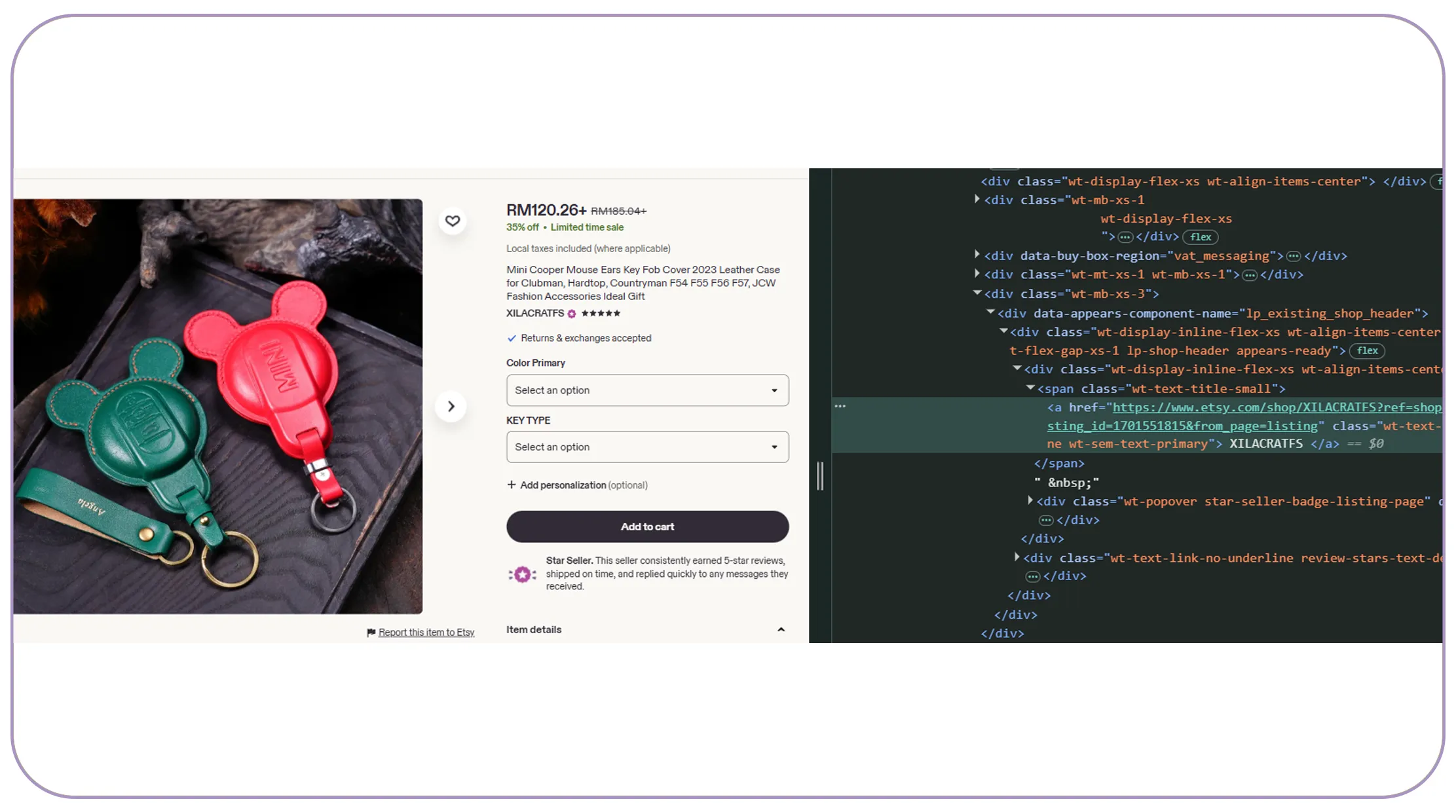The image size is (1456, 812).
Task: Open the five-star rating next to shop name
Action: click(x=601, y=313)
